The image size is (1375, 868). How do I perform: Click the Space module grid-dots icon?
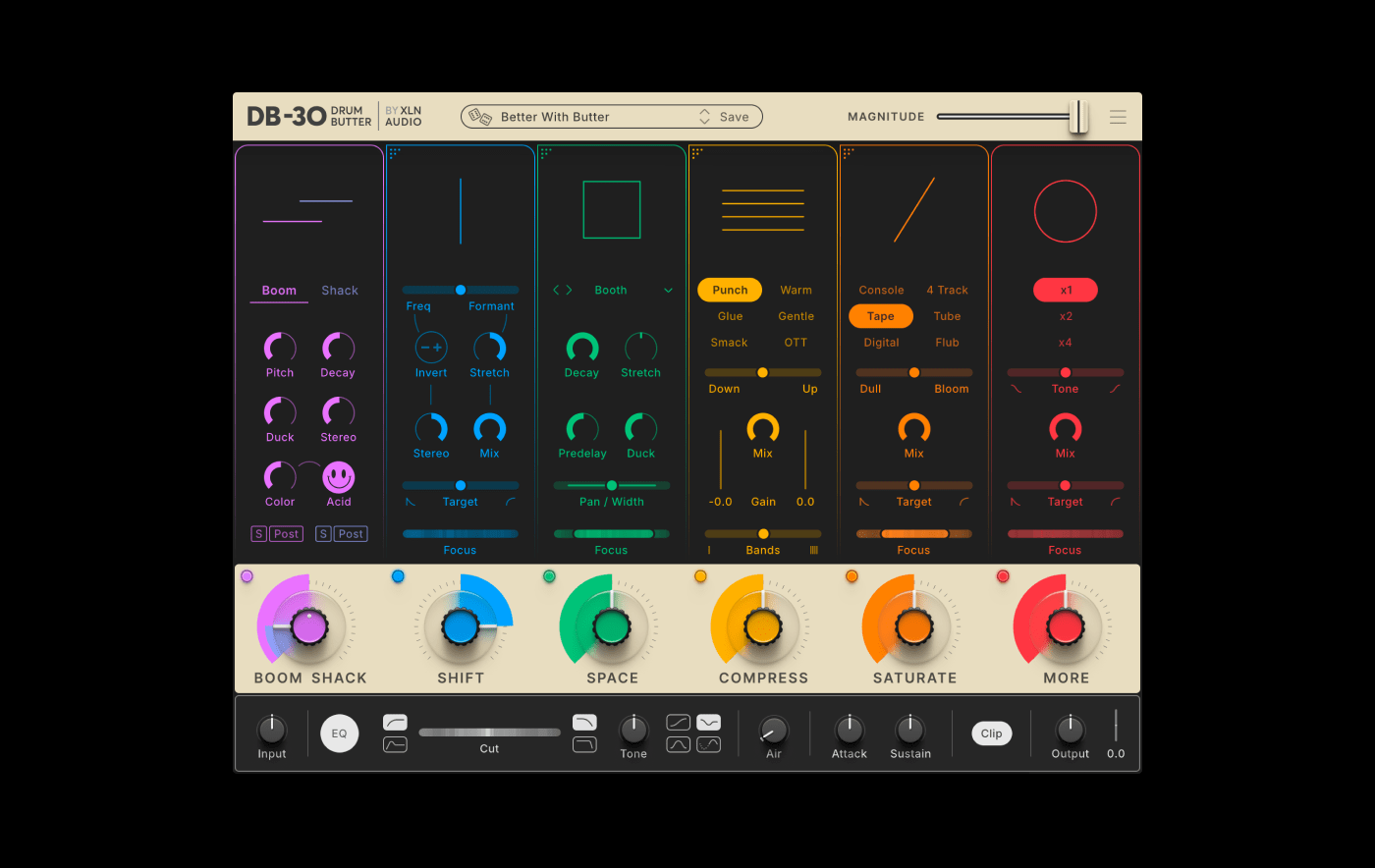point(546,153)
